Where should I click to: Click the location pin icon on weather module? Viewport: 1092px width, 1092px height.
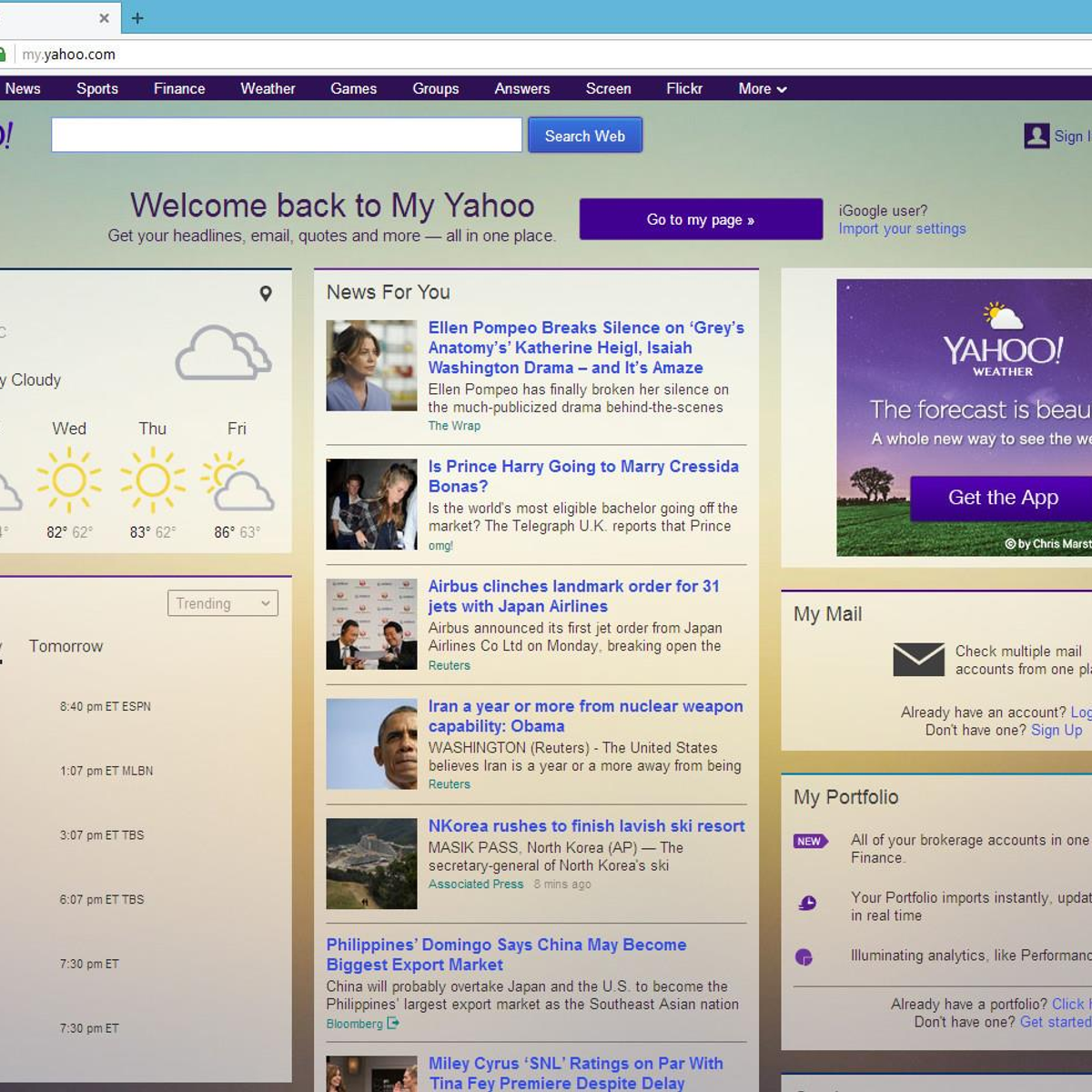[265, 293]
